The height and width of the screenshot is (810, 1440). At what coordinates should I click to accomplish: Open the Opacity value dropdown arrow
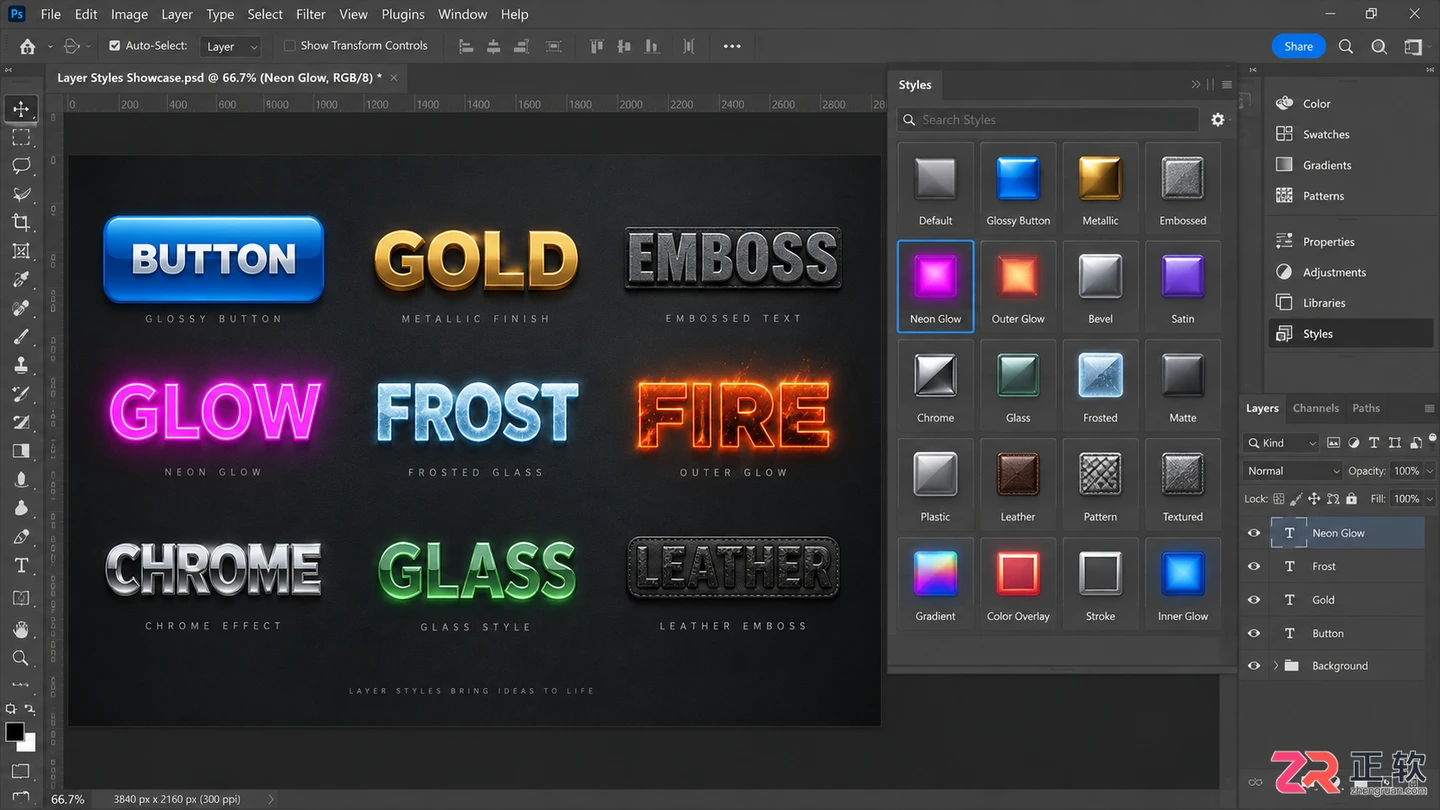point(1429,471)
